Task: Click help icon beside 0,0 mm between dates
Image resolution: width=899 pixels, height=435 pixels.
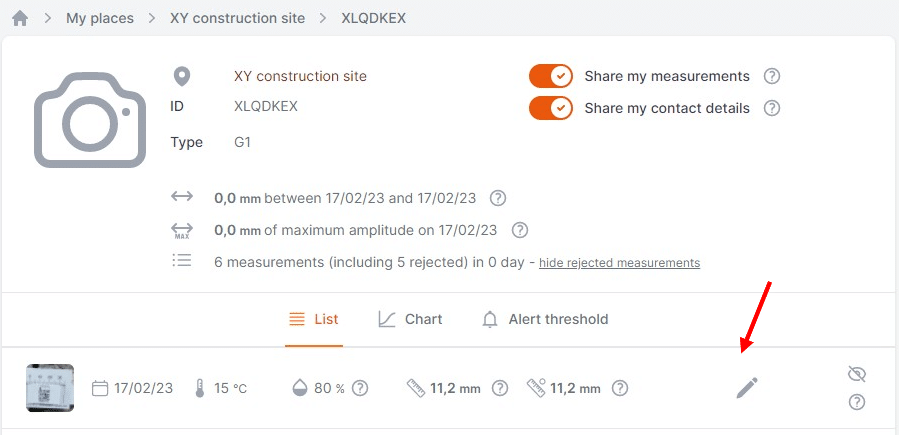Action: click(498, 198)
